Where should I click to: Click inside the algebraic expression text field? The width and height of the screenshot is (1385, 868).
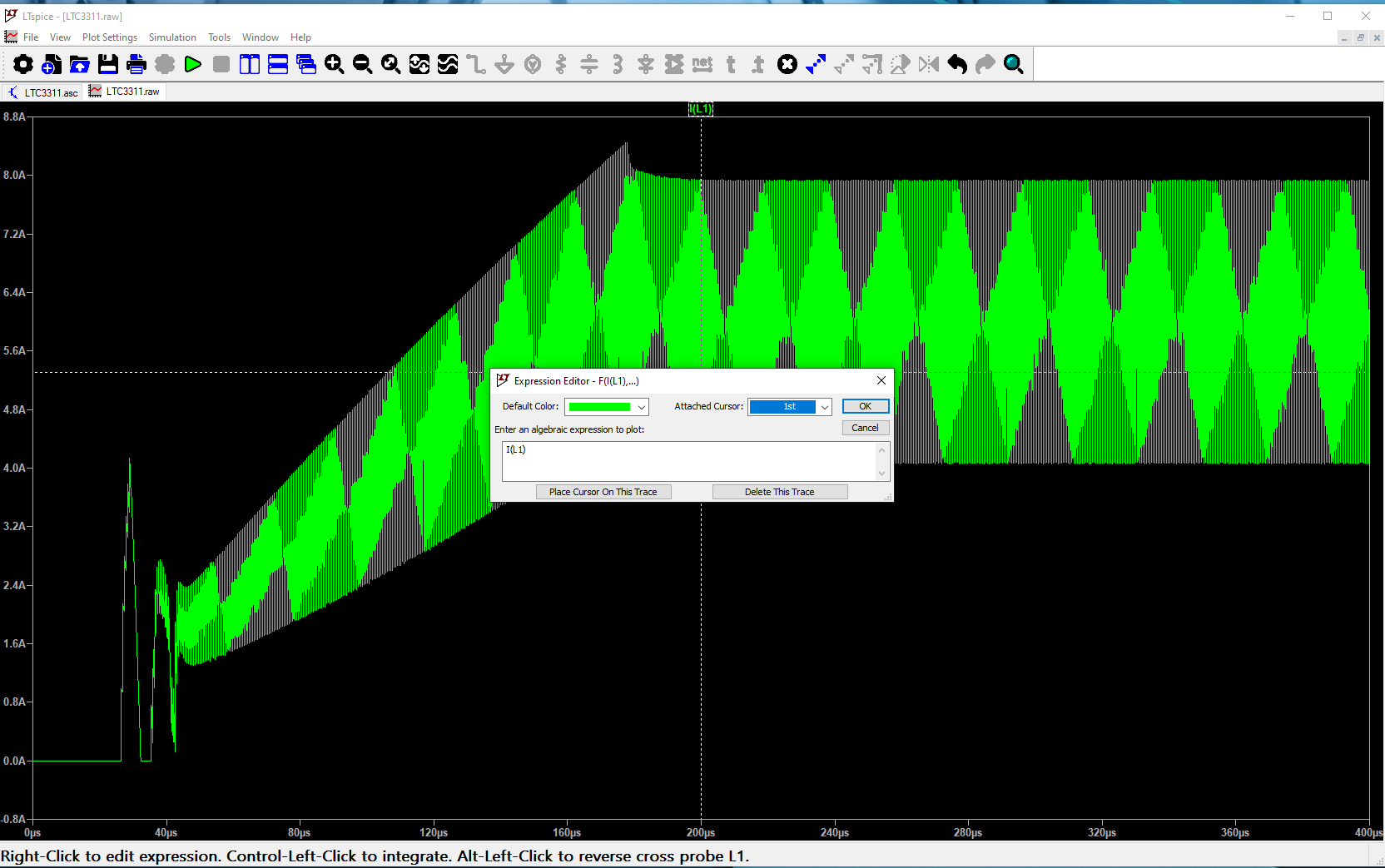click(x=691, y=460)
